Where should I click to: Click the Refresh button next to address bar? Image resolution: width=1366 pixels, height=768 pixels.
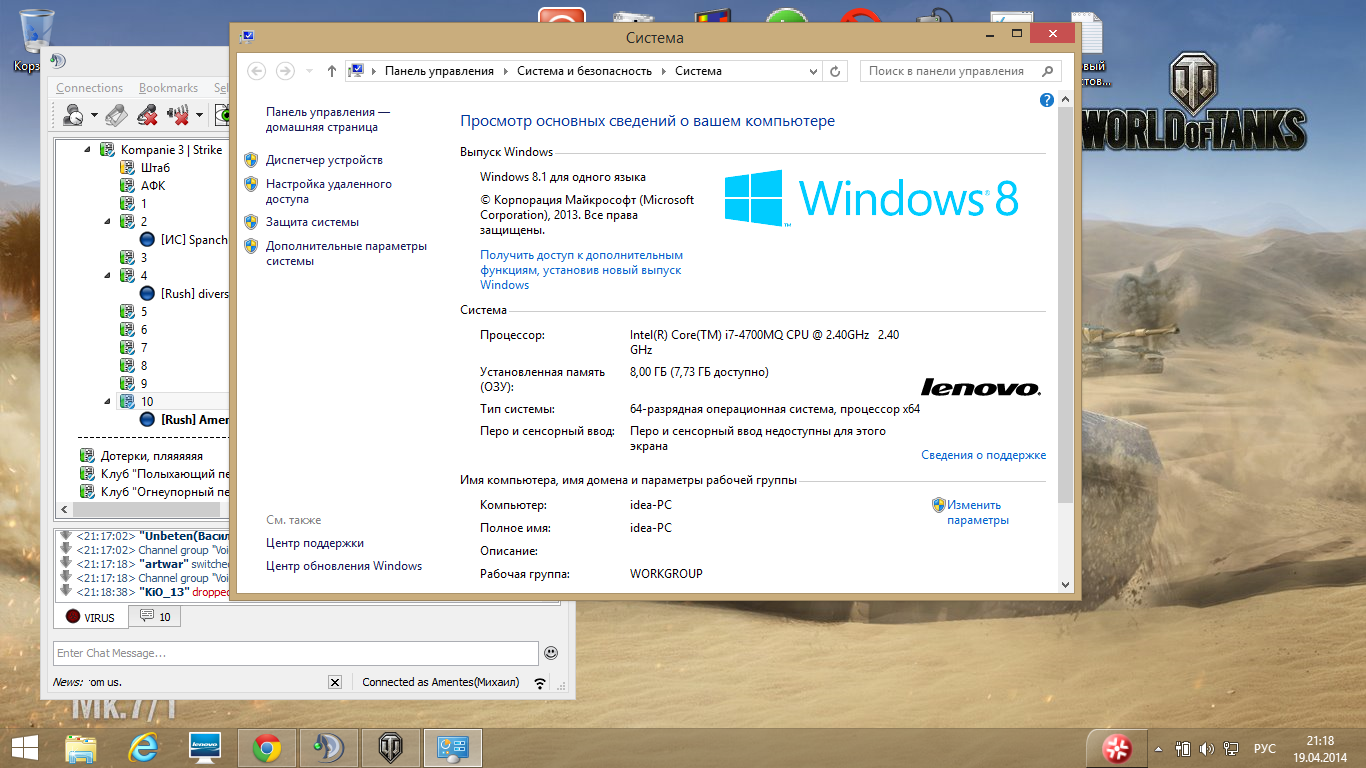tap(836, 71)
